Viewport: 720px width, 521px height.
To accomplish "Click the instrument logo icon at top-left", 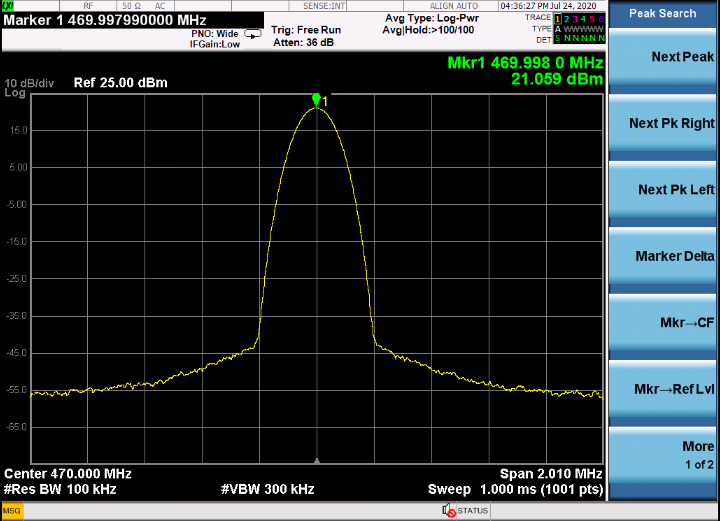I will pyautogui.click(x=8, y=6).
